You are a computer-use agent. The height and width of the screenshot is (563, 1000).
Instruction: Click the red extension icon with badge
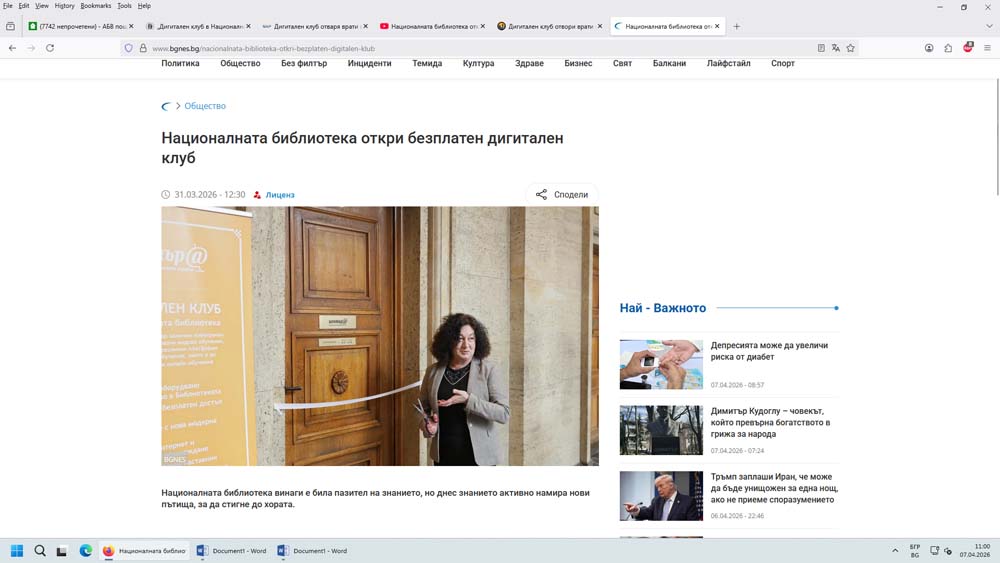[x=967, y=47]
